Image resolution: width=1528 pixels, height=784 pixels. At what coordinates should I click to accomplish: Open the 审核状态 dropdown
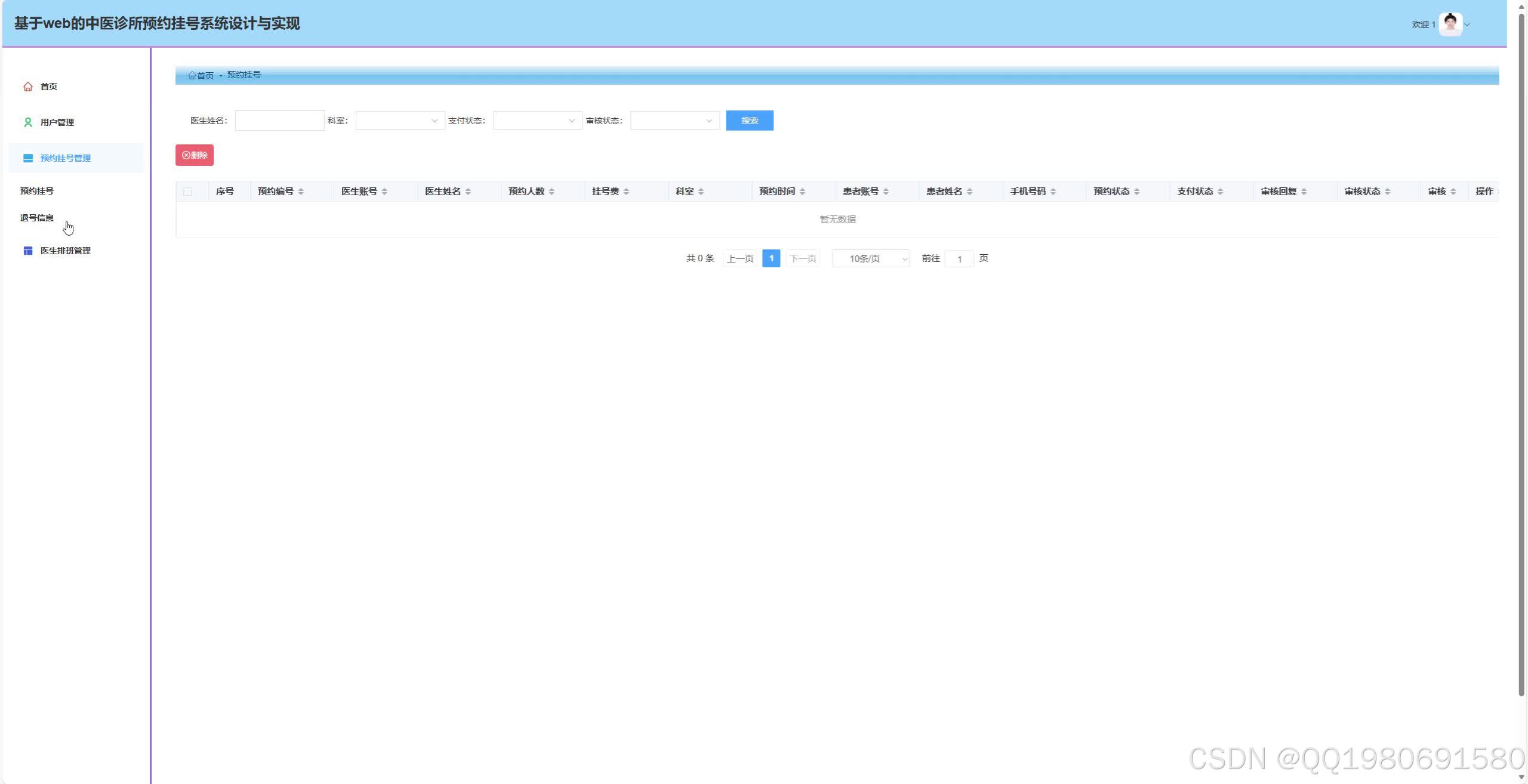tap(674, 121)
